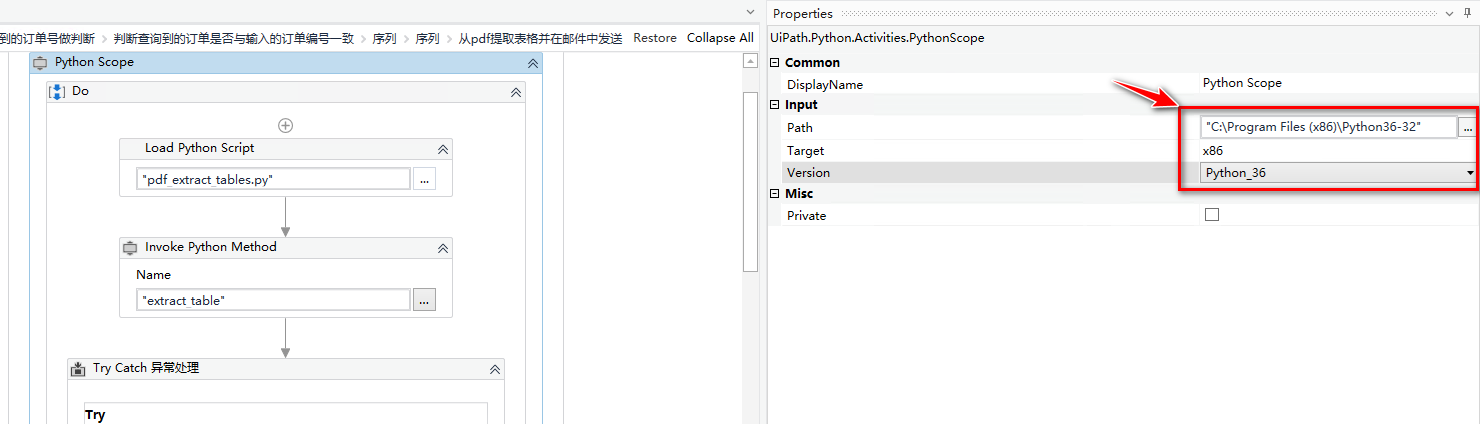Click designer scrollbar up arrow
Viewport: 1480px width, 424px height.
coord(750,61)
